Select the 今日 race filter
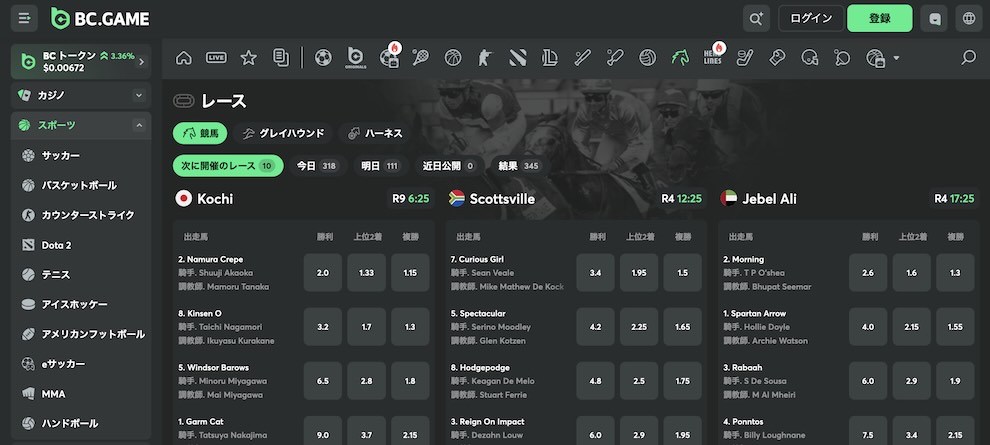 318,166
